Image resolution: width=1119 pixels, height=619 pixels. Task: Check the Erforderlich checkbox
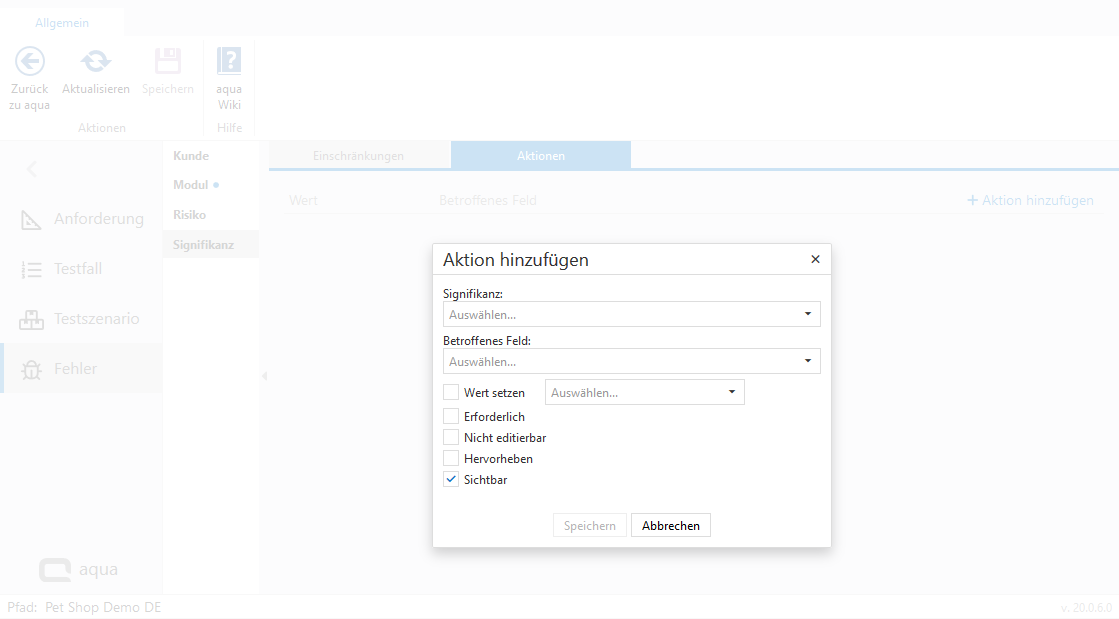(x=451, y=416)
